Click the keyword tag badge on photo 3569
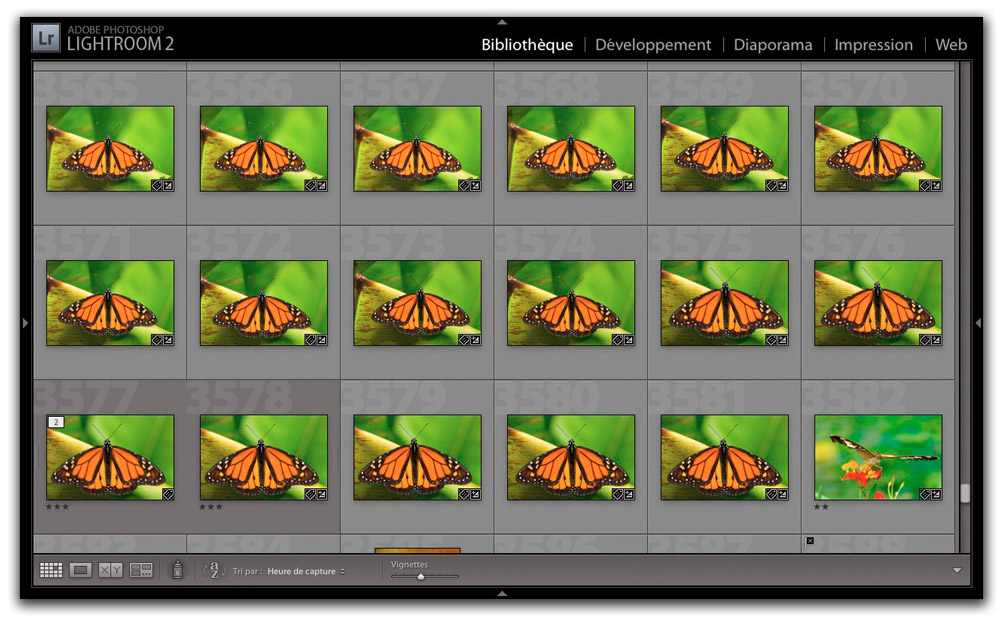The width and height of the screenshot is (1000, 622). (771, 186)
